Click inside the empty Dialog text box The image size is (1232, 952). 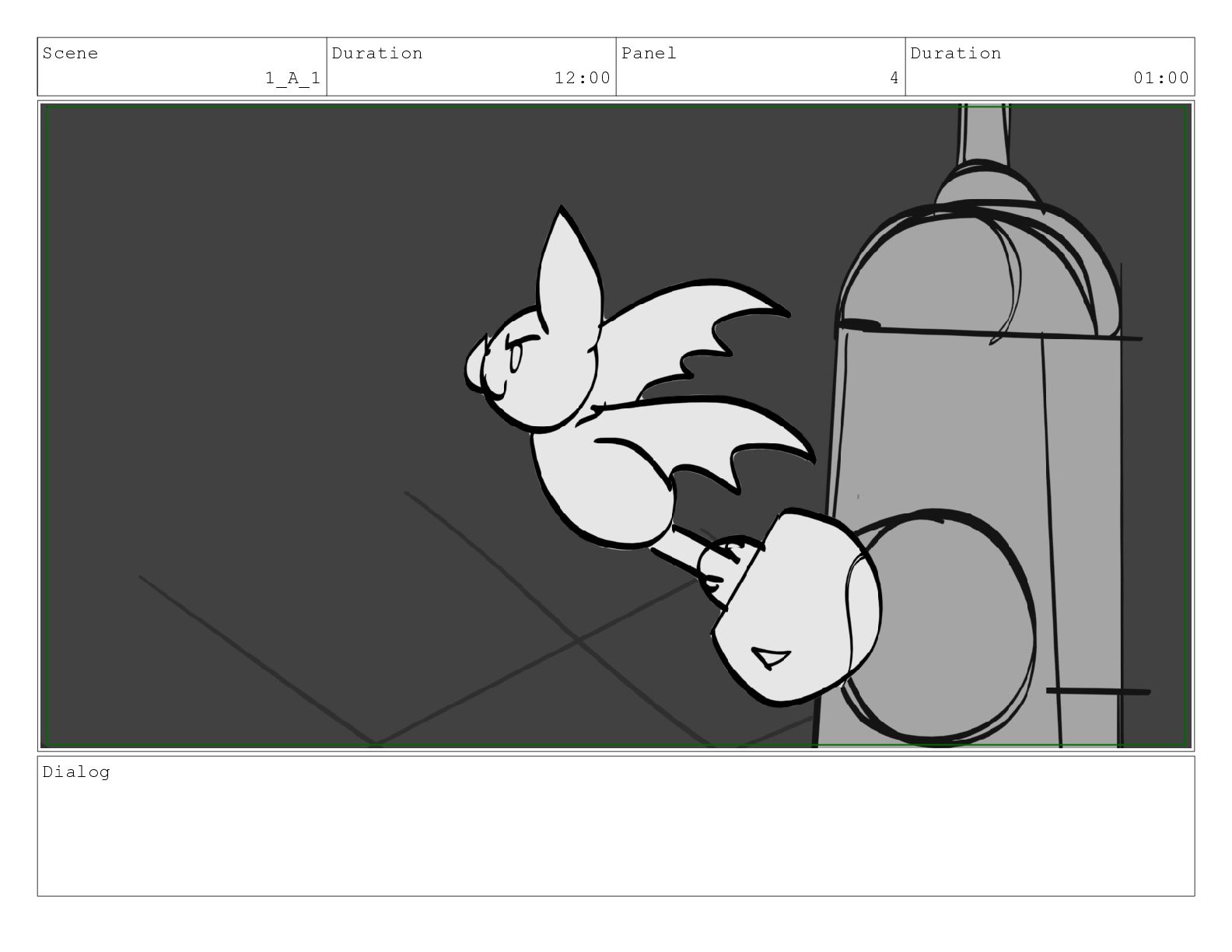click(616, 826)
